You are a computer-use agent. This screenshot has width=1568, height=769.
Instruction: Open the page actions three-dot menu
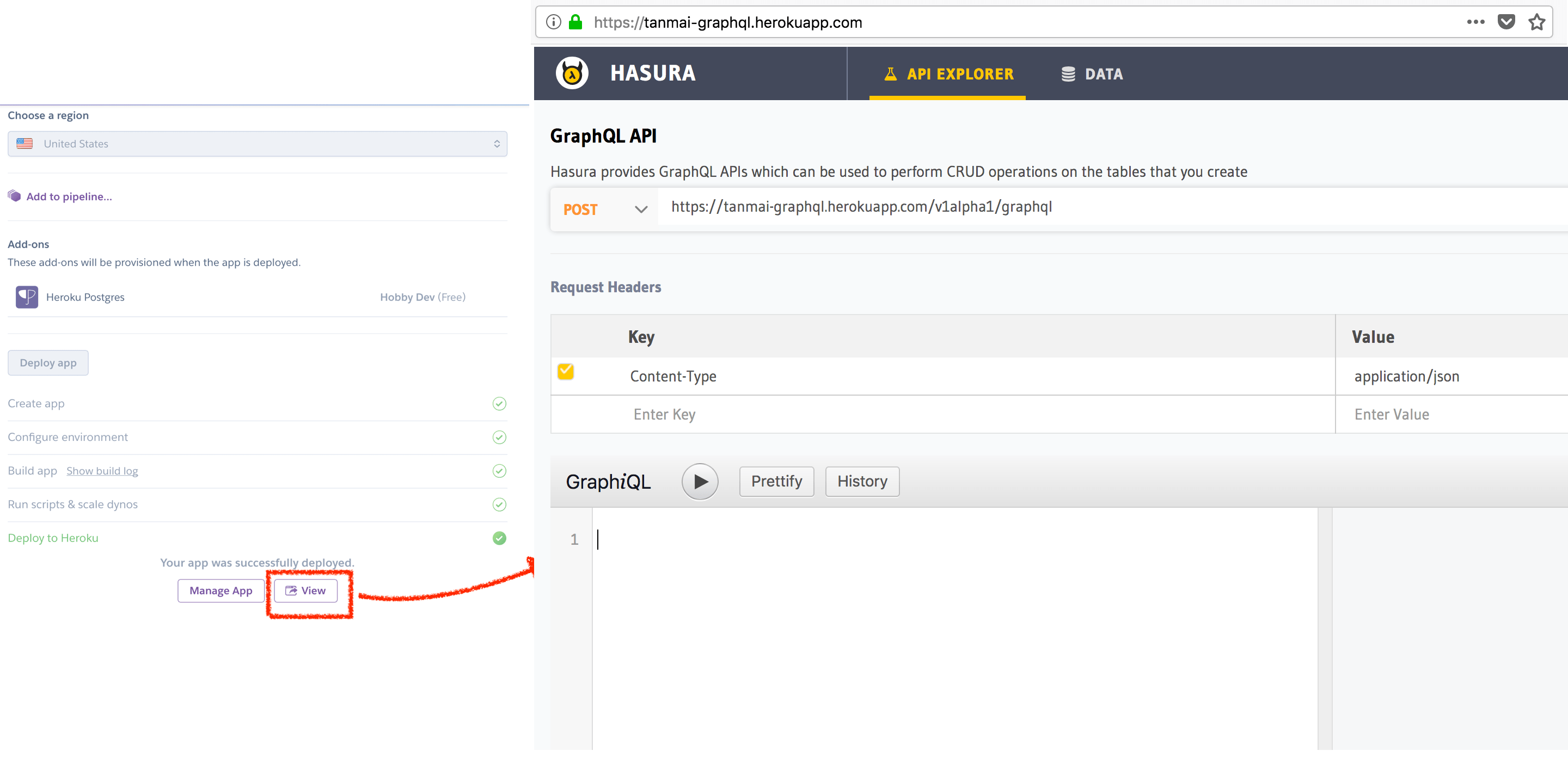tap(1475, 22)
